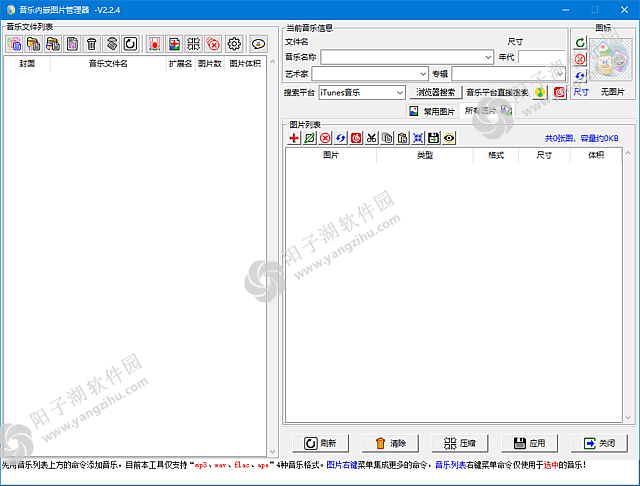
Task: Click the 应用 button
Action: [x=529, y=443]
